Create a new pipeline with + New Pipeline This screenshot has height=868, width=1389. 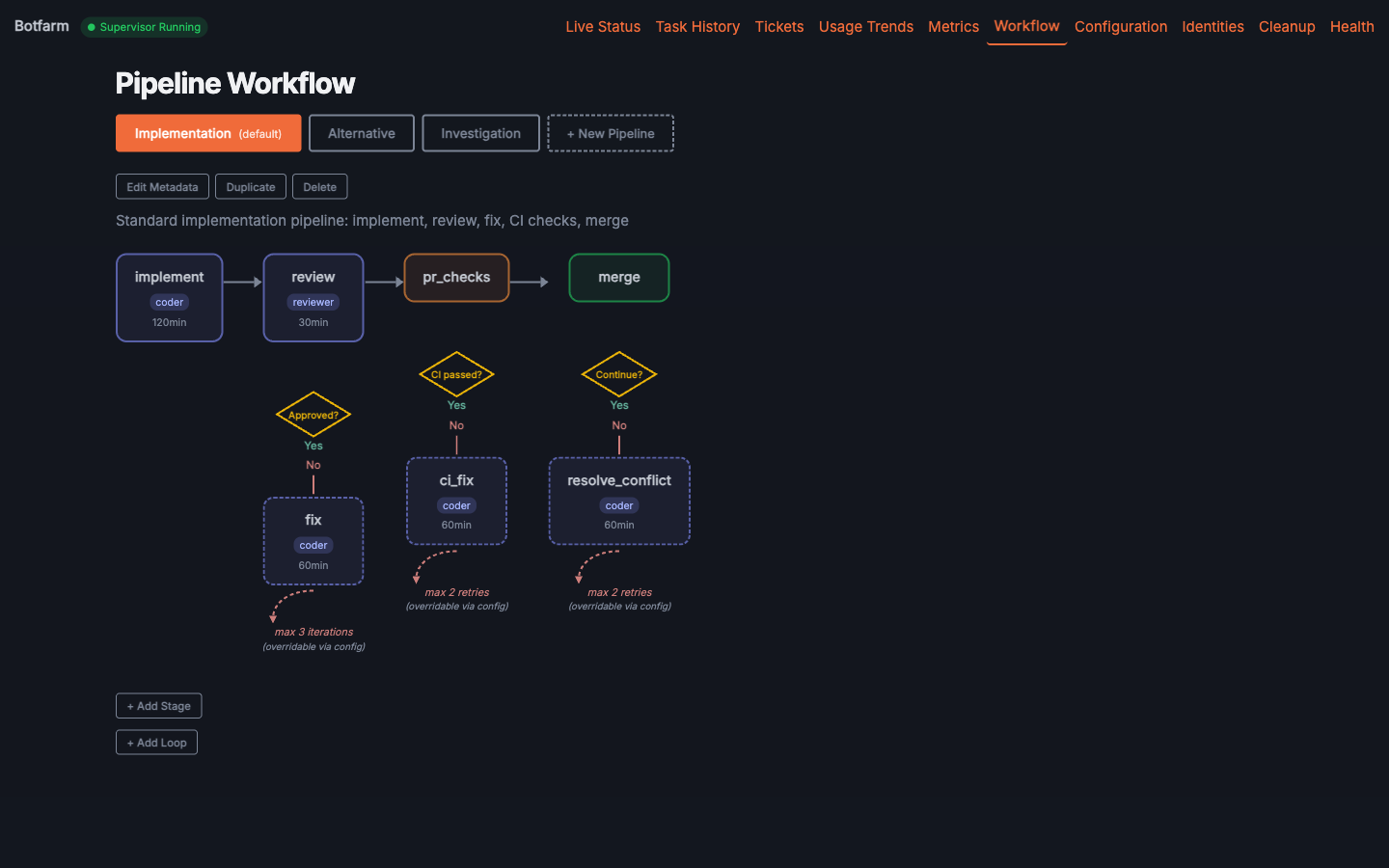click(x=610, y=133)
